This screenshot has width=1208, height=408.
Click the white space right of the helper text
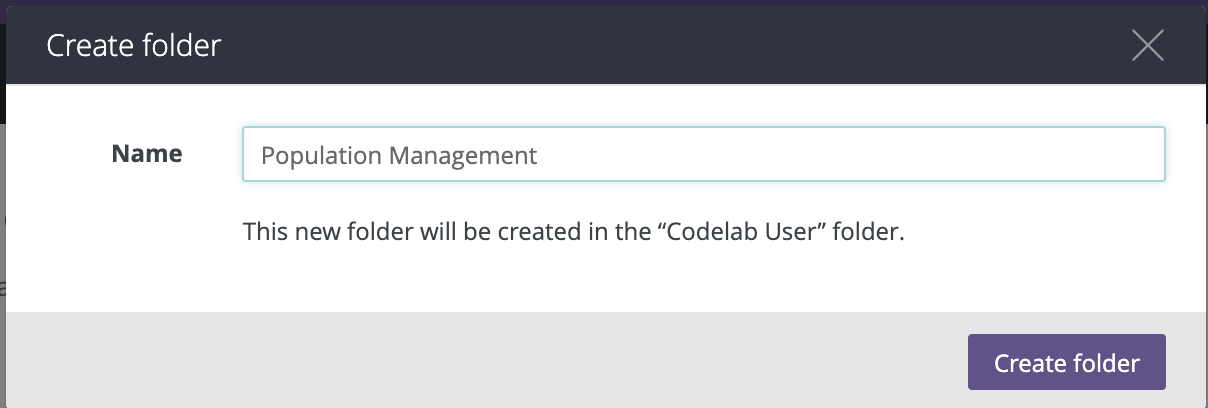[1050, 233]
